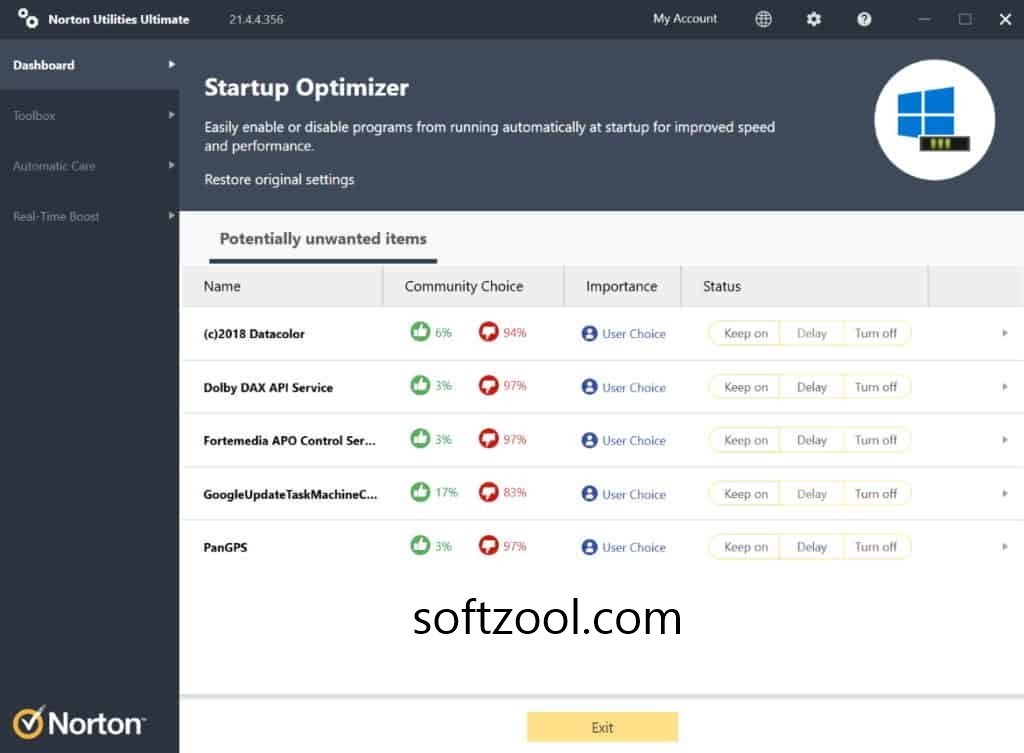Choose Keep on for PanGPS
This screenshot has width=1024, height=753.
pos(745,547)
